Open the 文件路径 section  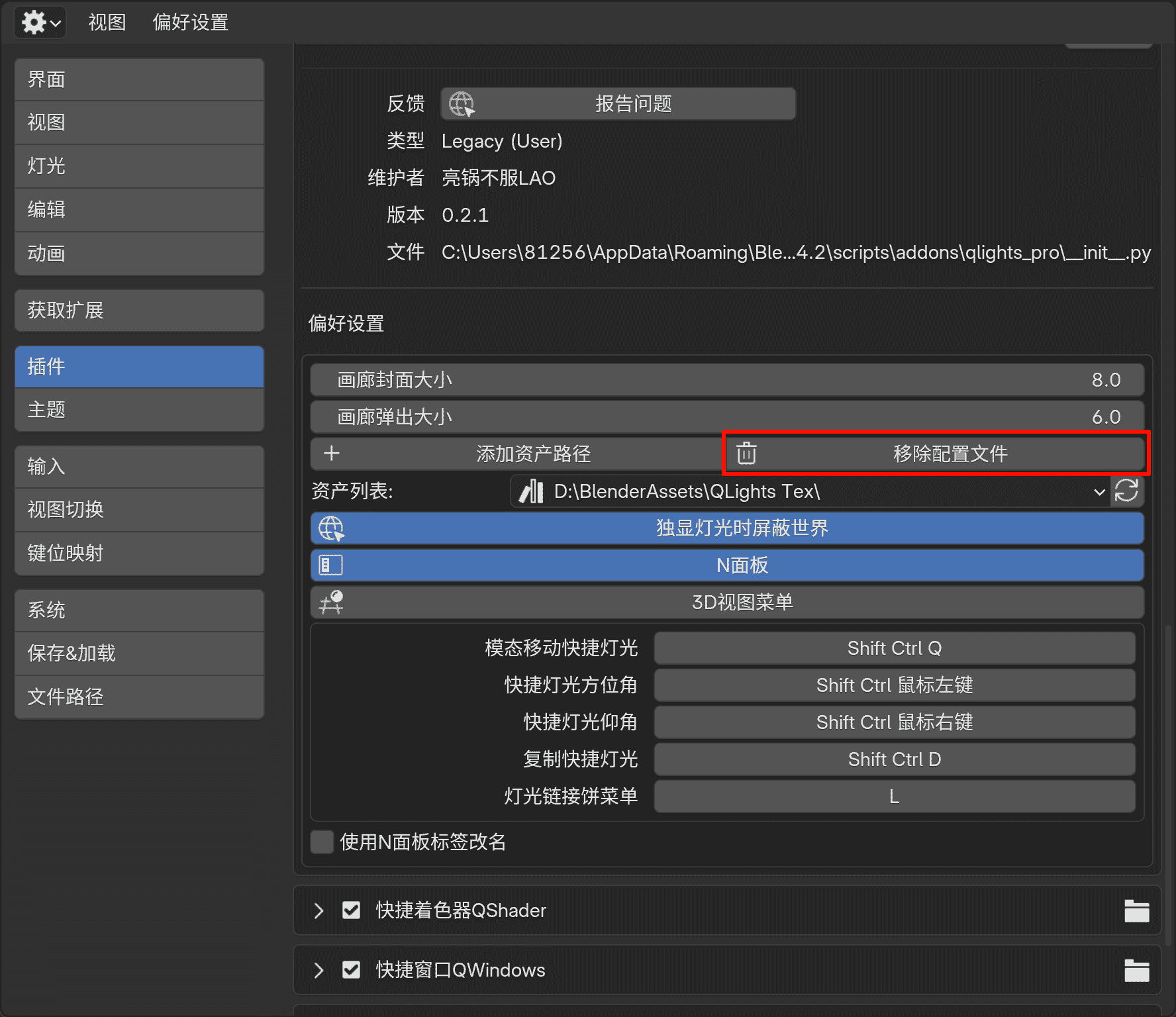point(139,697)
